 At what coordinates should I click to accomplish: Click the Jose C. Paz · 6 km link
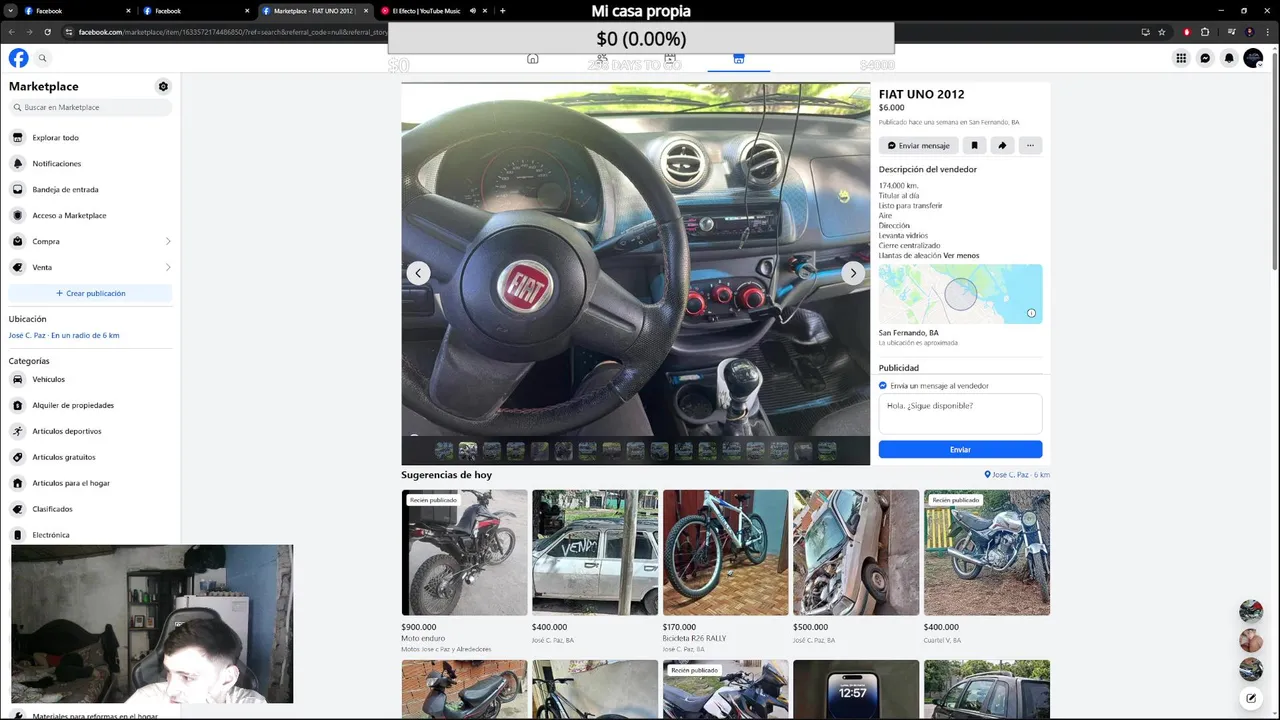click(x=1017, y=475)
